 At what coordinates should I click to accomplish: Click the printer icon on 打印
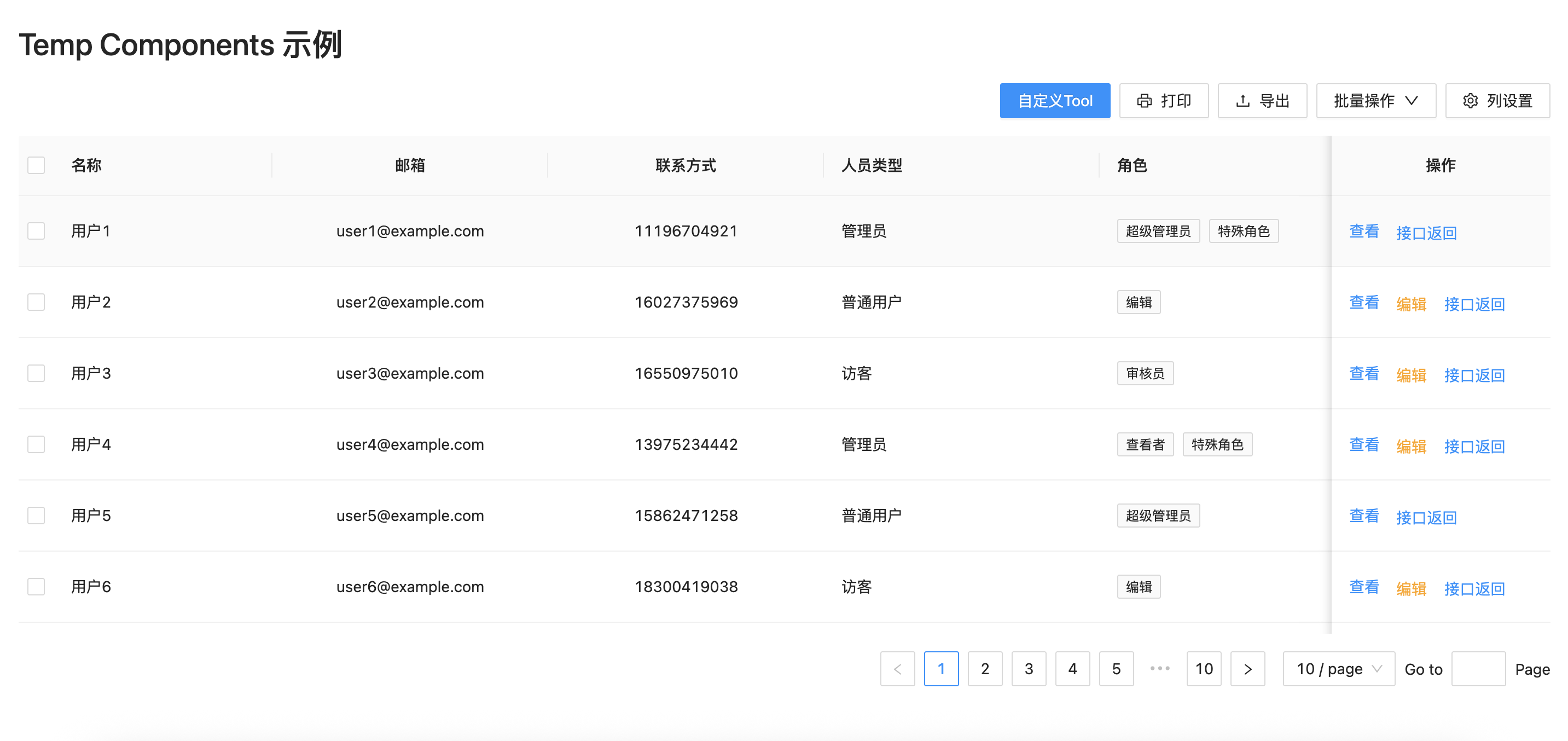pos(1144,101)
